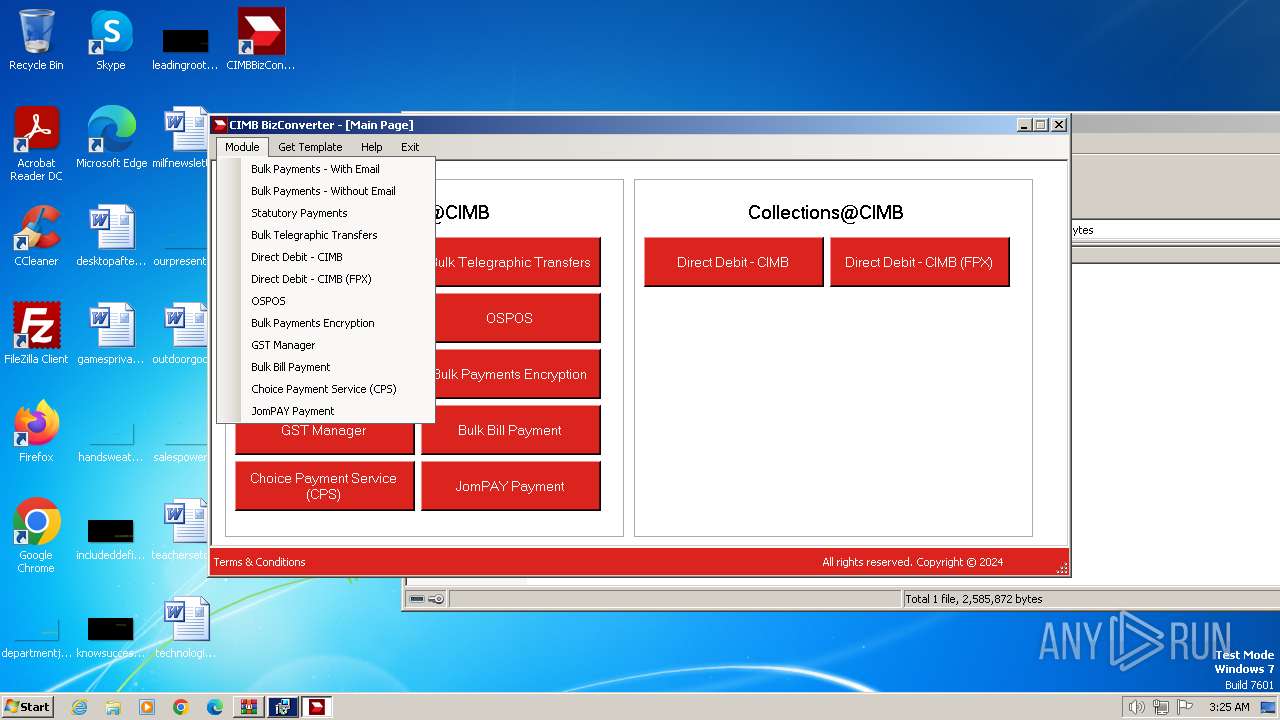Launch Microsoft Edge desktop shortcut
This screenshot has width=1280, height=720.
click(x=111, y=137)
